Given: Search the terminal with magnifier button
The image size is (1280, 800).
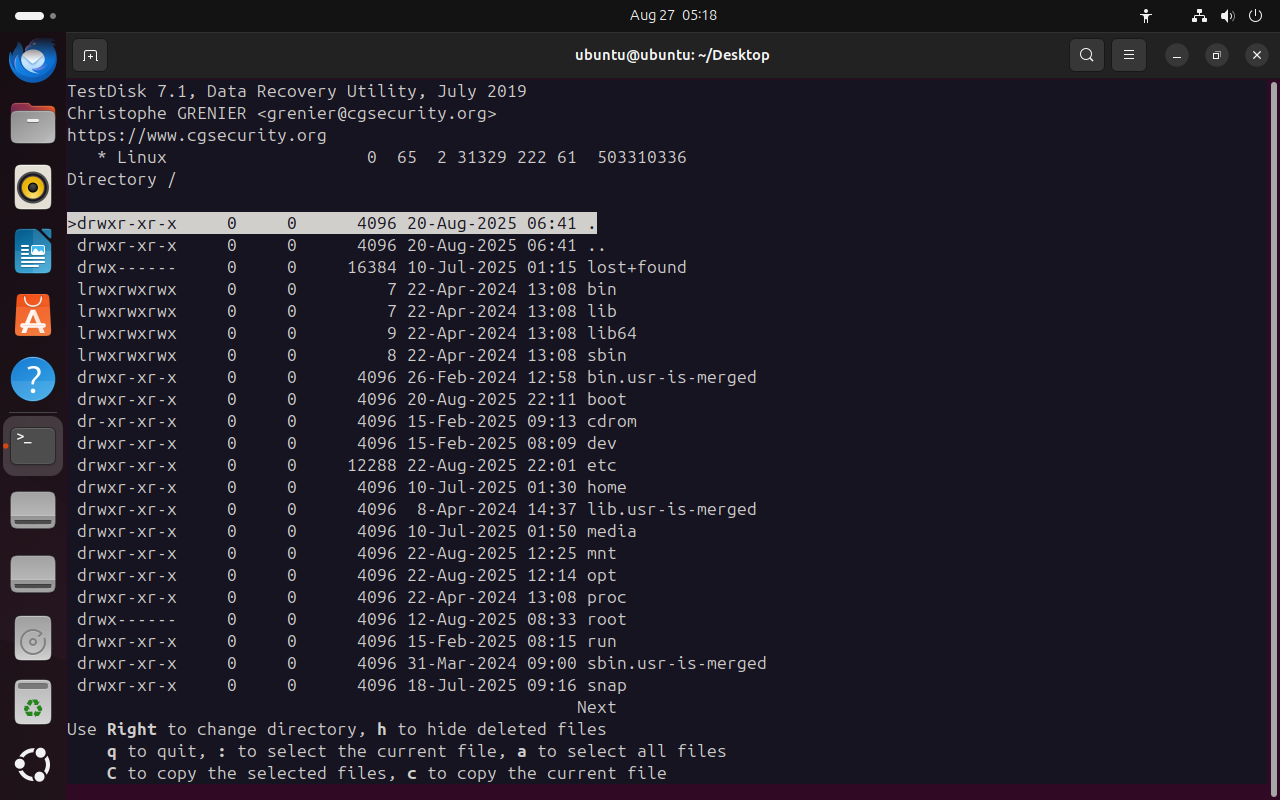Looking at the screenshot, I should [1087, 55].
